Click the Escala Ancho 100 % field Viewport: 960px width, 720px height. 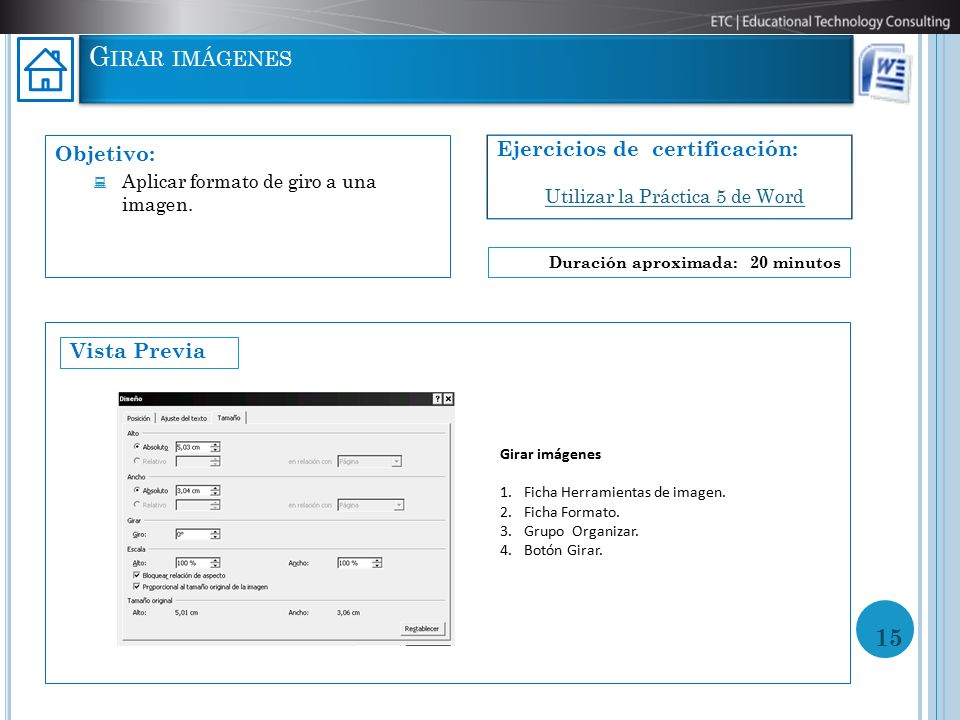tap(354, 563)
